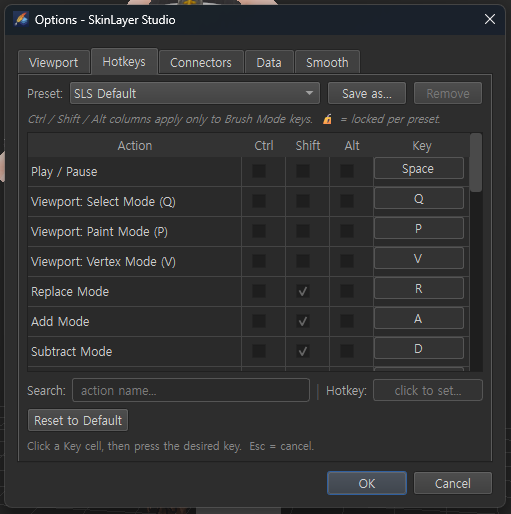
Task: Click the Search action name field
Action: tap(191, 390)
